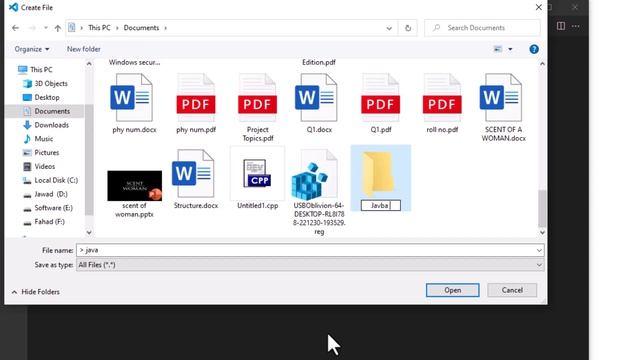Click the Forward navigation arrow
The width and height of the screenshot is (640, 360).
click(32, 28)
